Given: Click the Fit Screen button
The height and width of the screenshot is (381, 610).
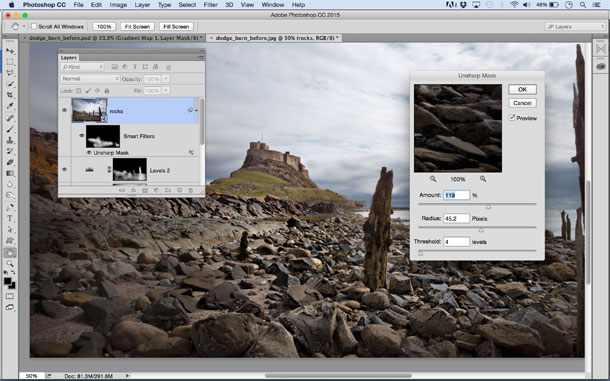Looking at the screenshot, I should [137, 26].
